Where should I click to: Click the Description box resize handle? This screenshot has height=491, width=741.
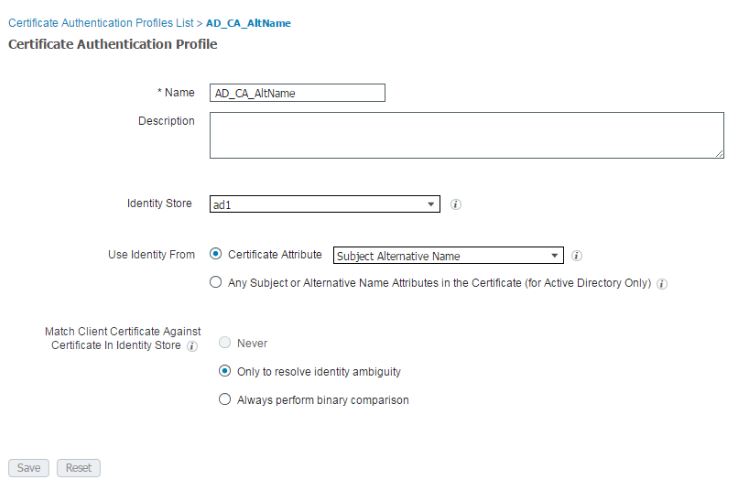[719, 154]
